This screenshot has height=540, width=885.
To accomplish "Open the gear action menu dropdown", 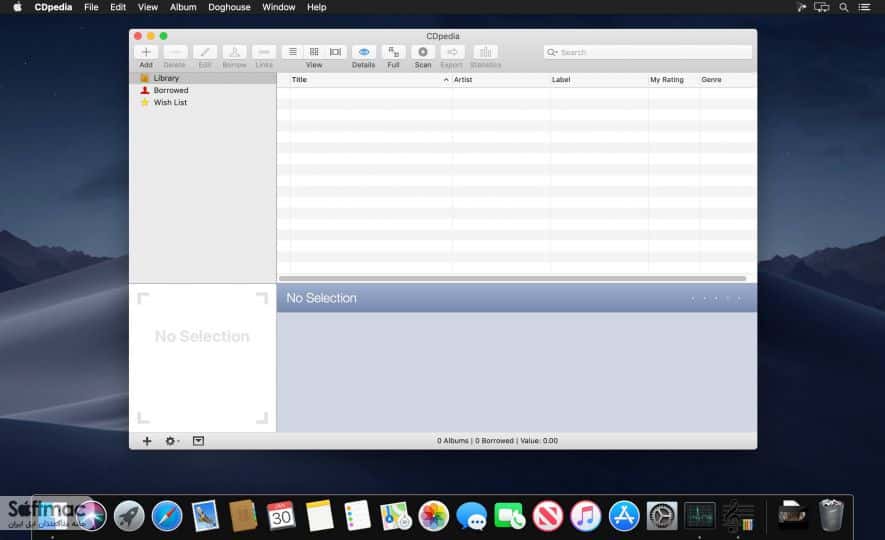I will (x=172, y=441).
